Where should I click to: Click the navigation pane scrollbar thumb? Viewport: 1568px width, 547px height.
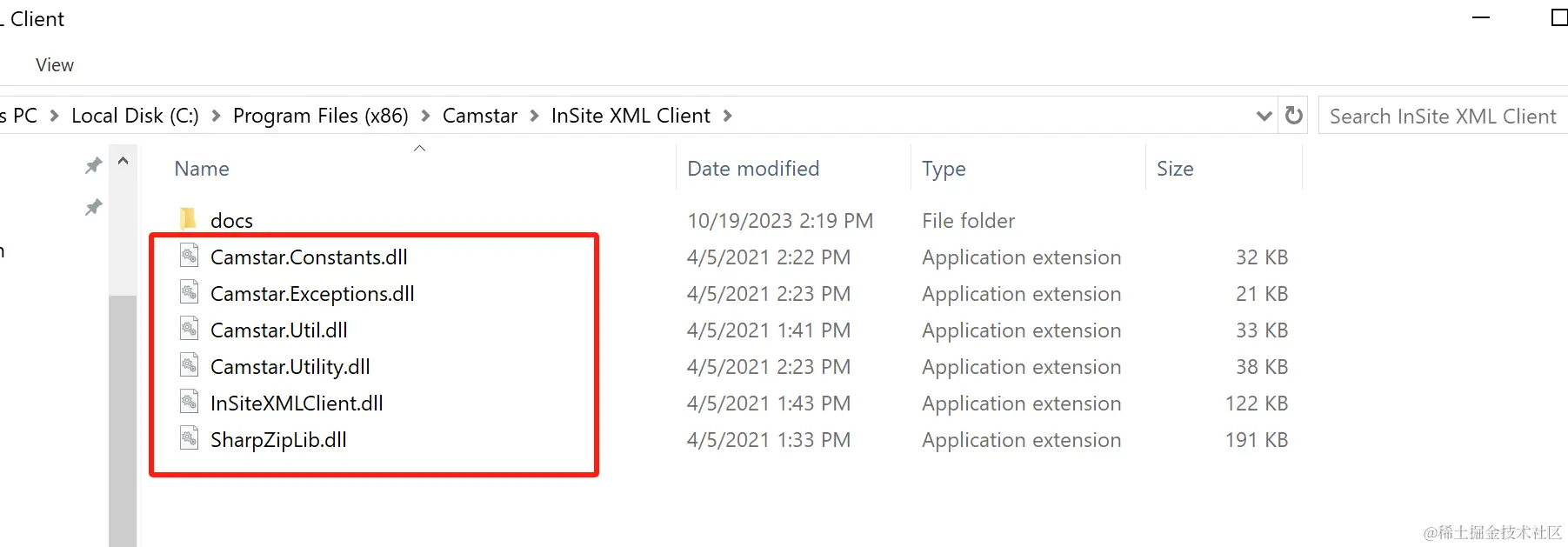pyautogui.click(x=123, y=421)
